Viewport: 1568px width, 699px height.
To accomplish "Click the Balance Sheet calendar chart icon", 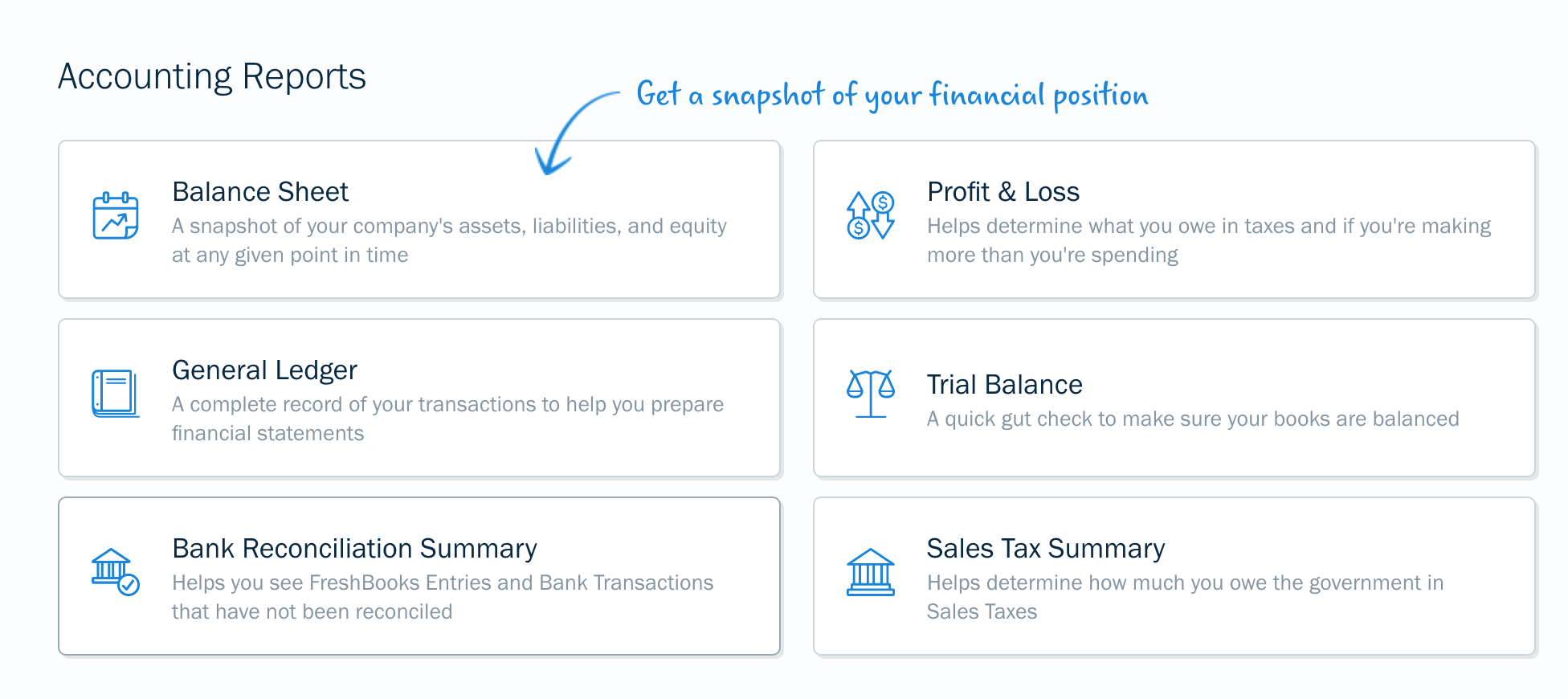I will pos(116,216).
